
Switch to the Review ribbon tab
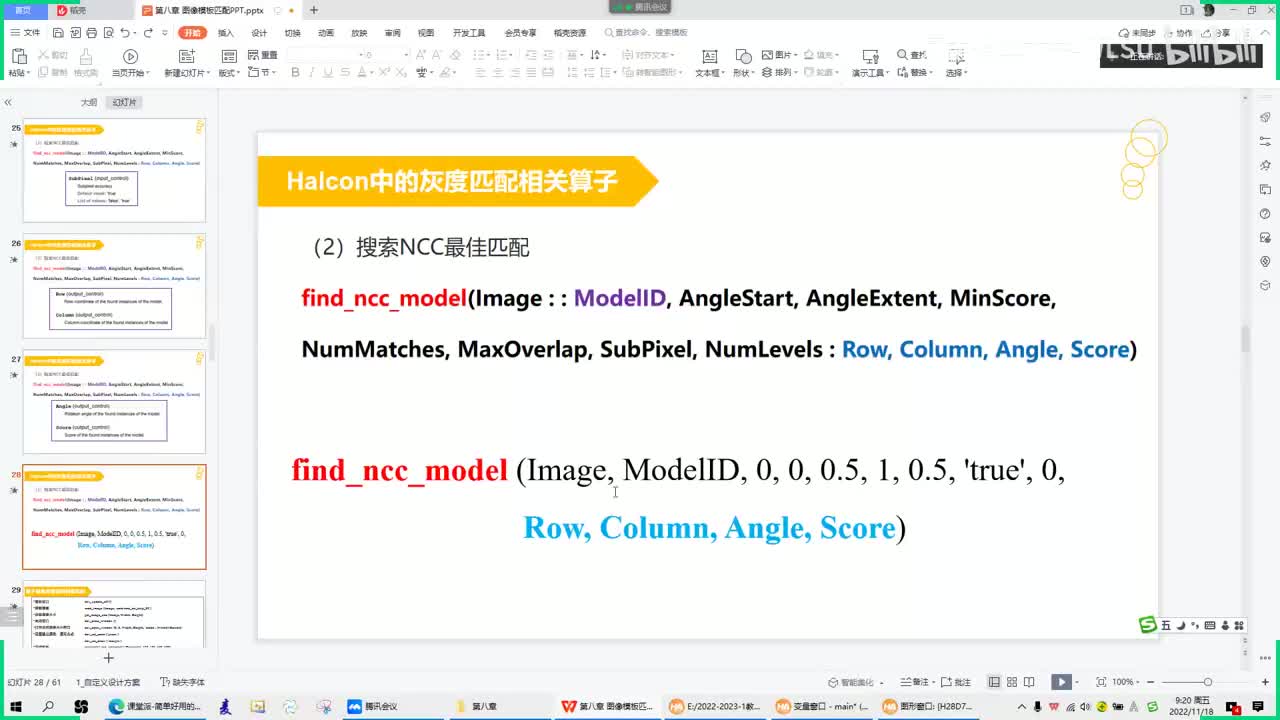pyautogui.click(x=392, y=33)
